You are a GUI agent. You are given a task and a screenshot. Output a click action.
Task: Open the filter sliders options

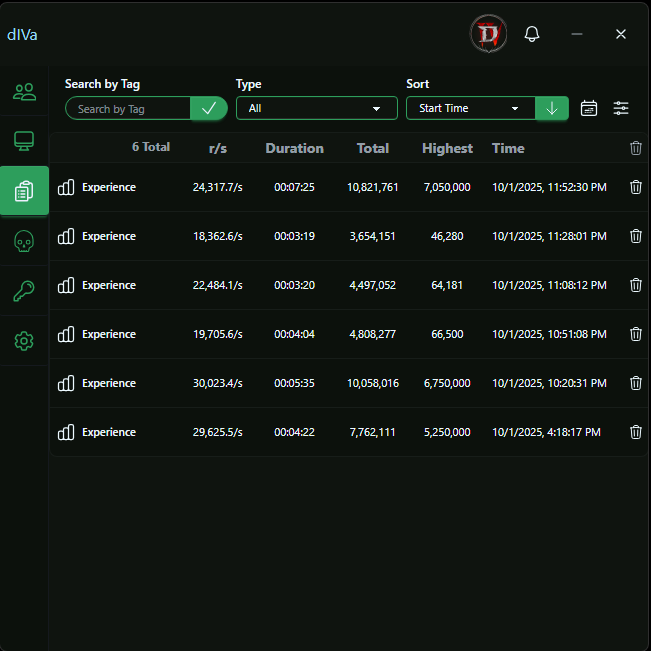click(621, 108)
